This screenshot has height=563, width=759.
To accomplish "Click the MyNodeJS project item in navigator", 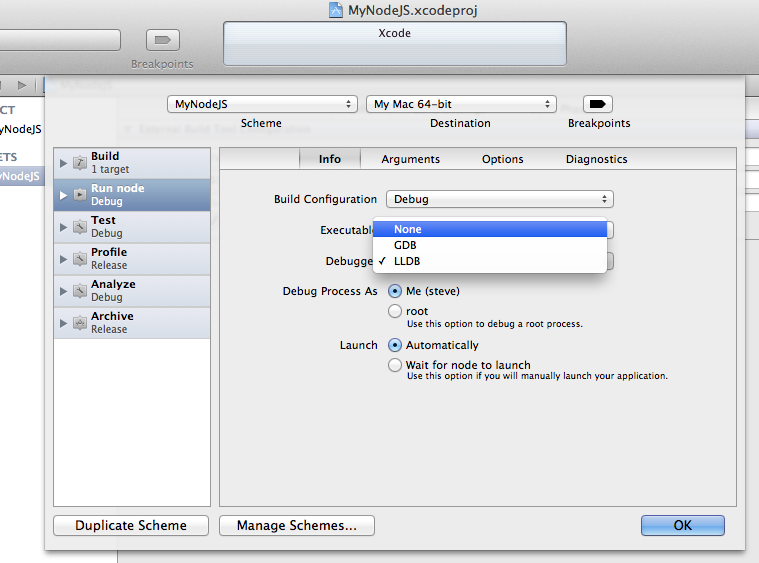I will pos(21,129).
